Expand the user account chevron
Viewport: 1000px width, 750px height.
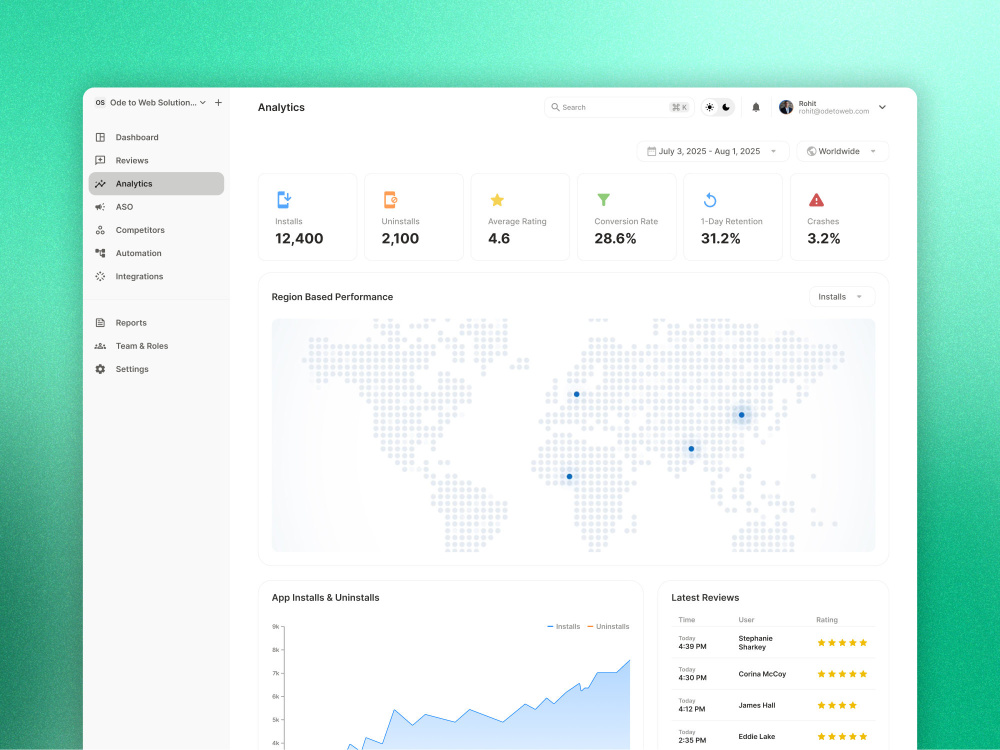pos(882,107)
